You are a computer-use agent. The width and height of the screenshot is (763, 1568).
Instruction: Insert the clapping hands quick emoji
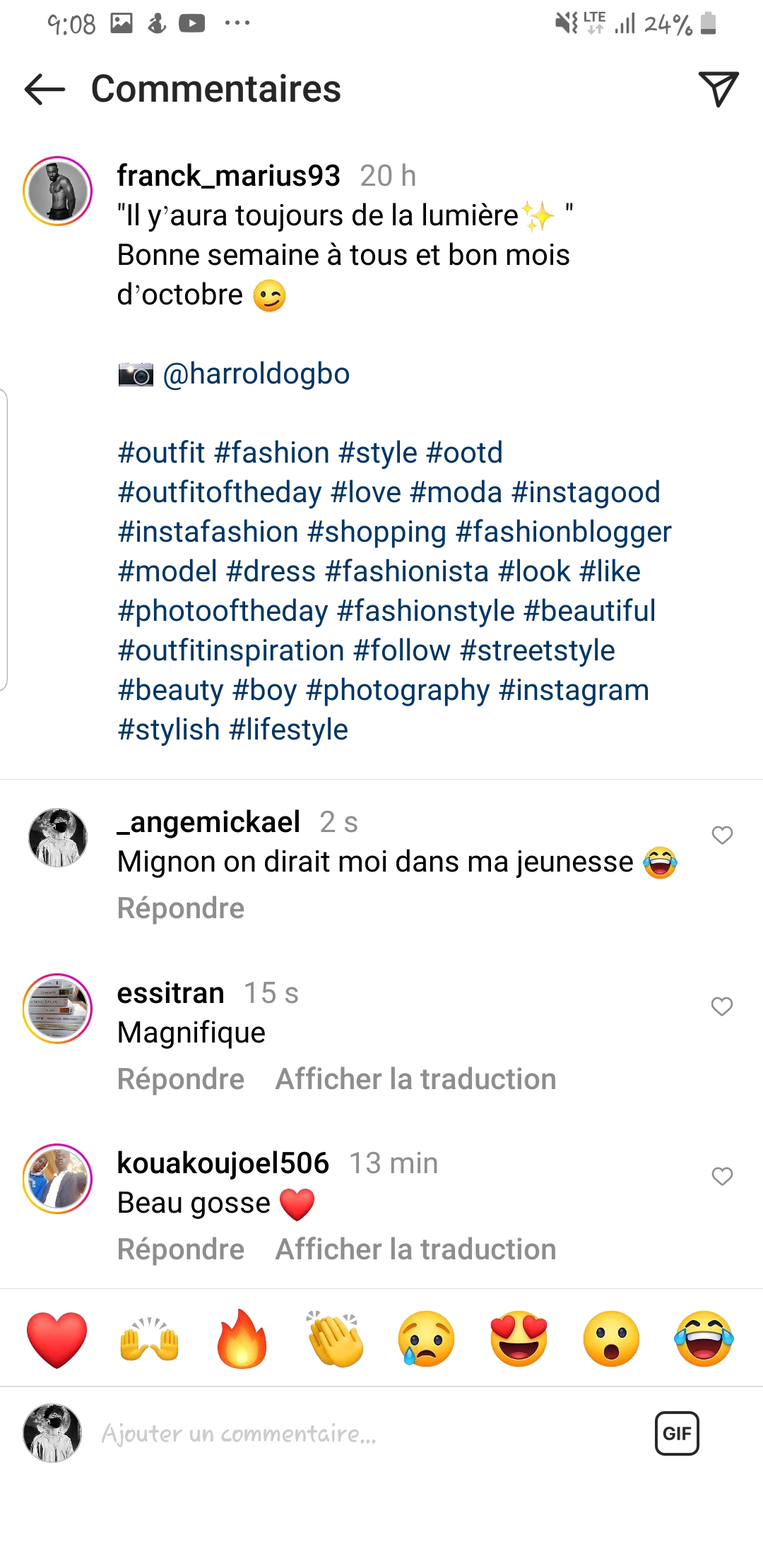tap(334, 1339)
